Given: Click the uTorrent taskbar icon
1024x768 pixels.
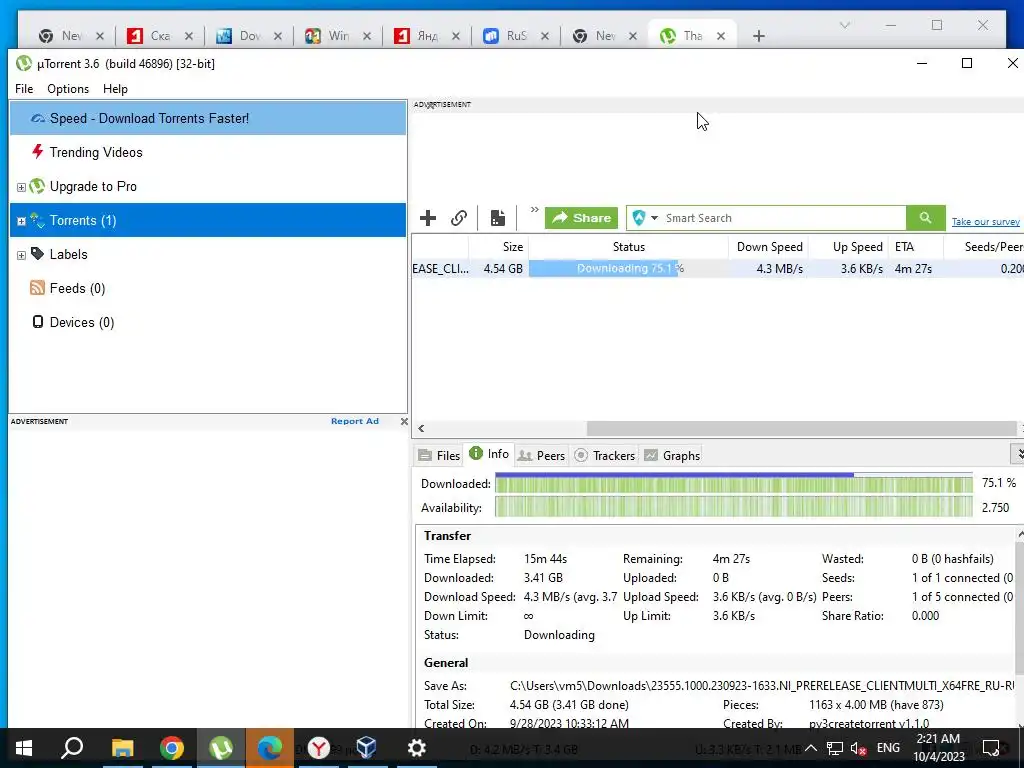Looking at the screenshot, I should (221, 748).
